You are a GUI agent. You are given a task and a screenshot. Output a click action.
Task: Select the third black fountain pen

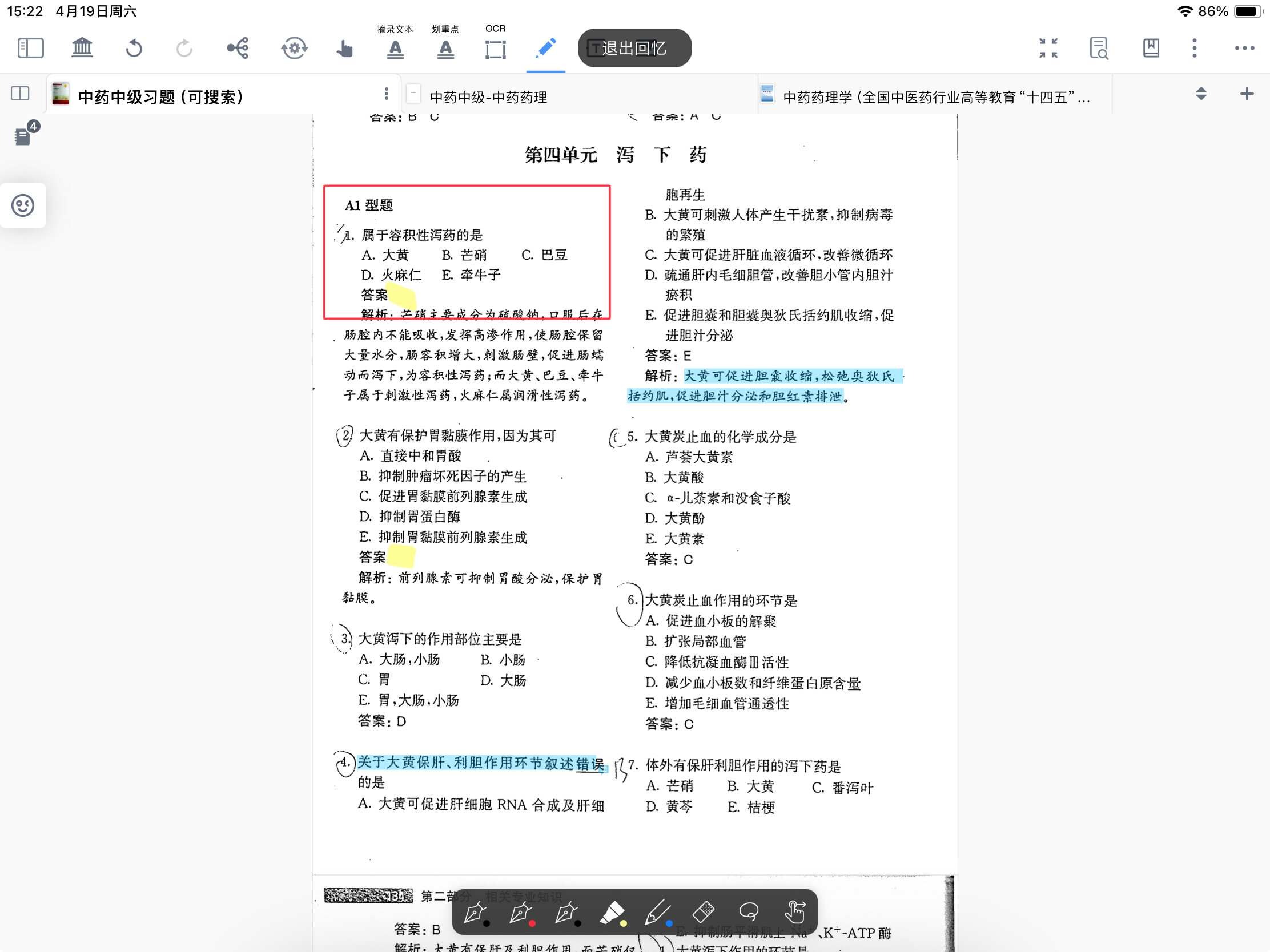pos(567,914)
